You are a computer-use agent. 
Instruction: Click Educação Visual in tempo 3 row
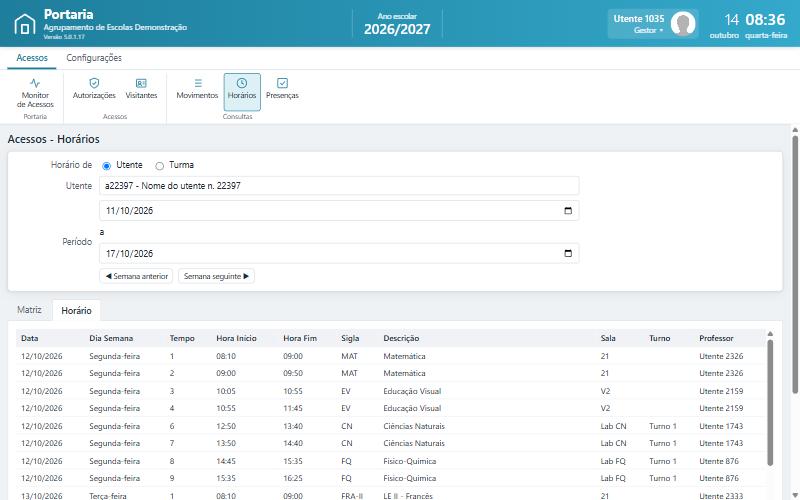coord(412,391)
